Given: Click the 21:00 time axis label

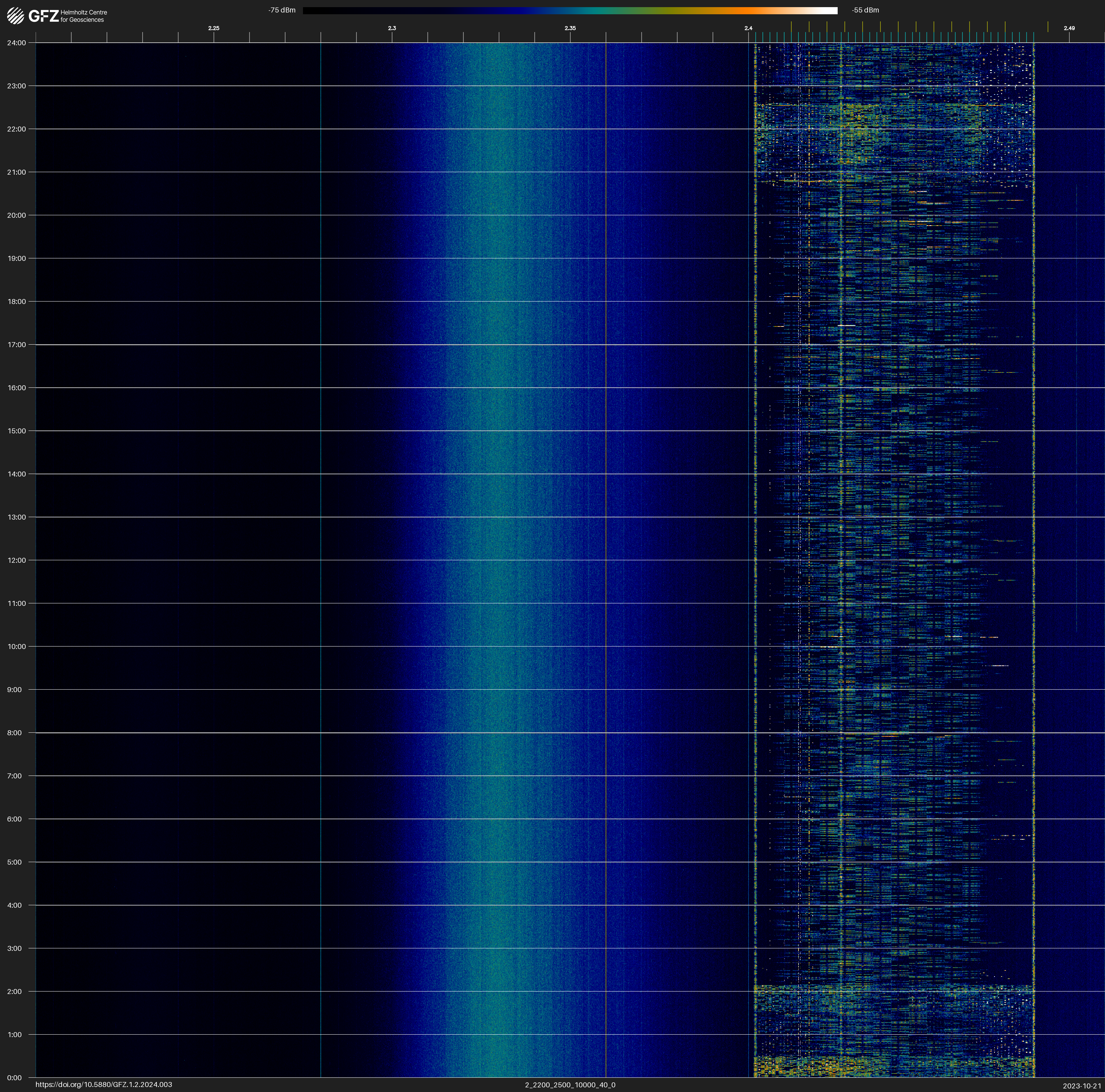Looking at the screenshot, I should tap(17, 172).
